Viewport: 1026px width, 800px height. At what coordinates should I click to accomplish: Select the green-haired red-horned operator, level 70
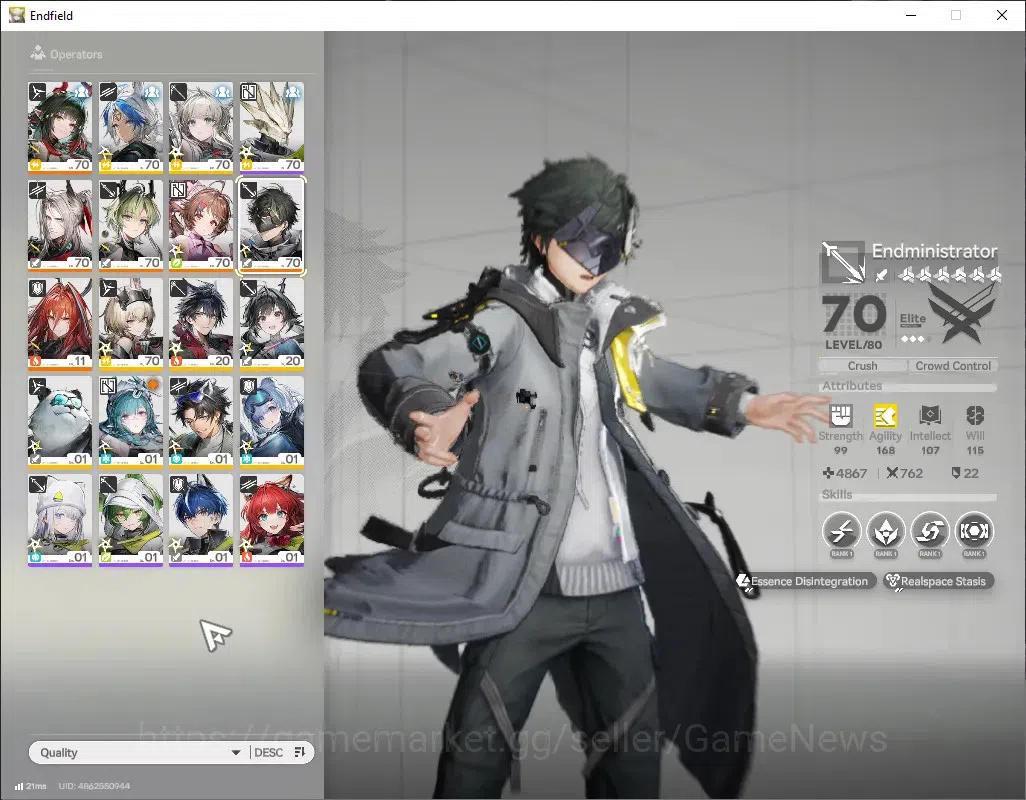[60, 128]
